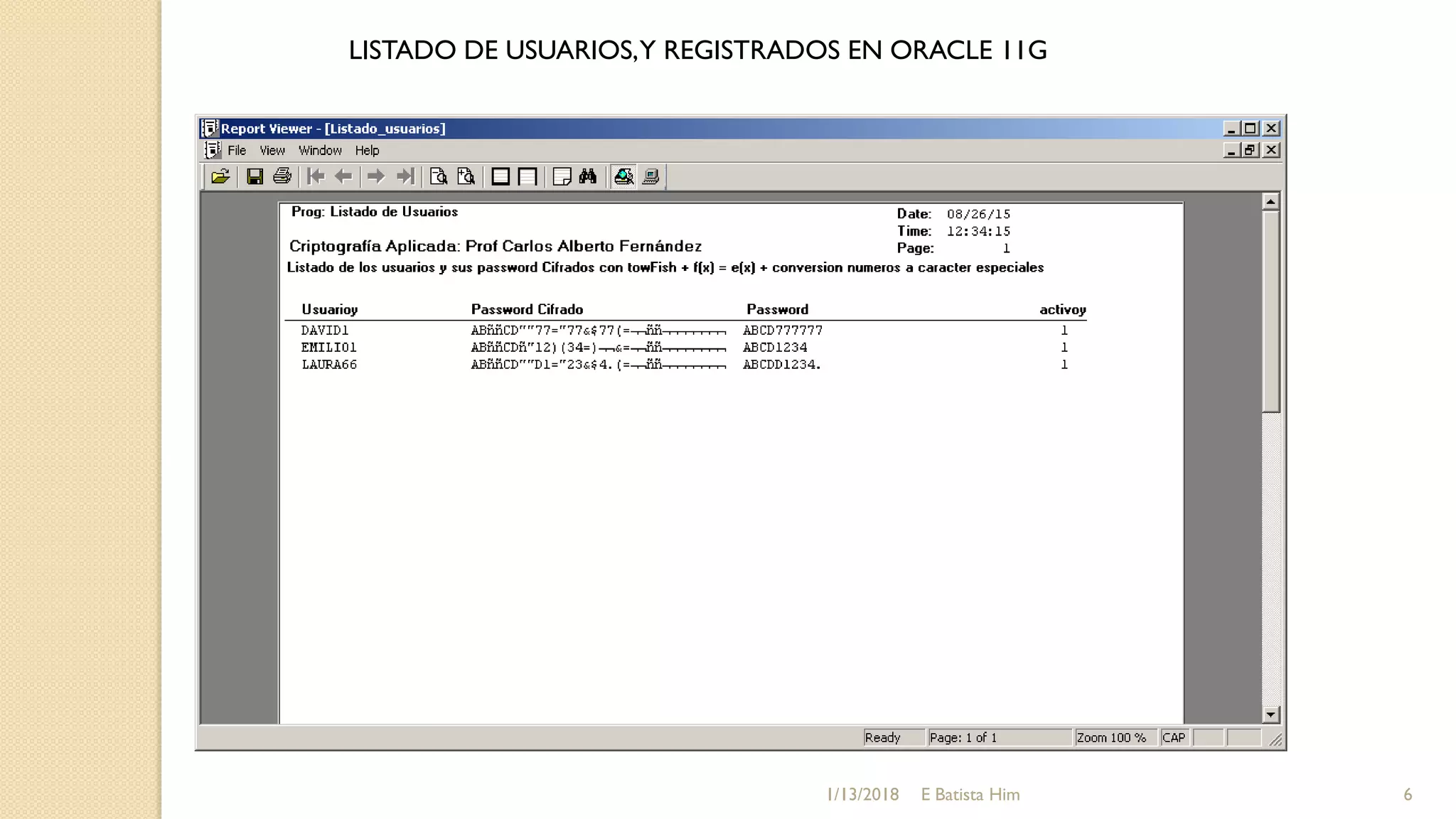Screen dimensions: 1456x819
Task: Go to last page arrow icon
Action: click(x=405, y=176)
